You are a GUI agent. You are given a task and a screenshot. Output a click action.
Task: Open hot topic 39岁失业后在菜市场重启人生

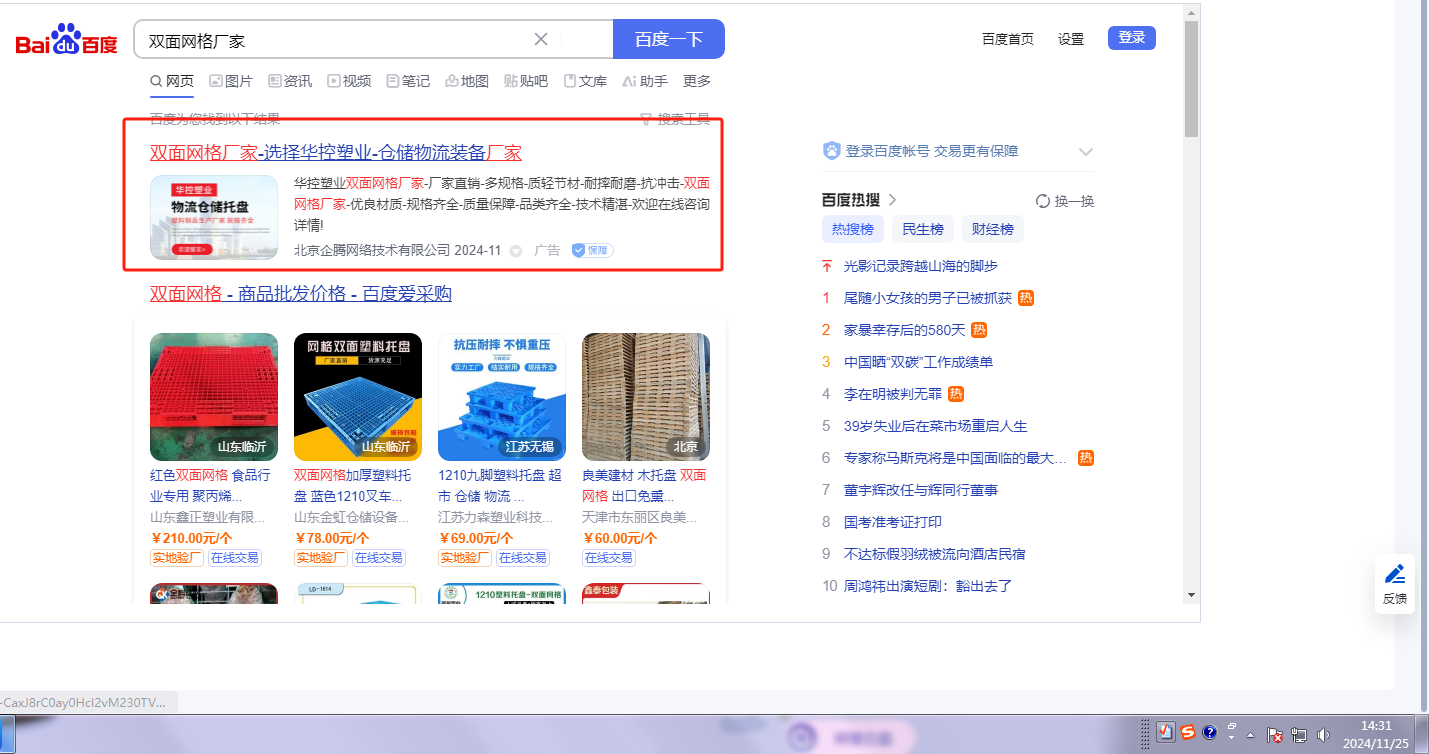(936, 426)
